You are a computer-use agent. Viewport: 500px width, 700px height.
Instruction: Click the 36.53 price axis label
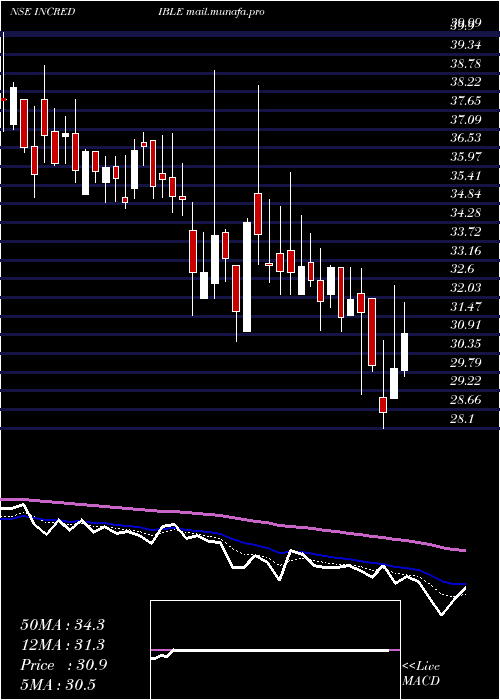coord(466,138)
